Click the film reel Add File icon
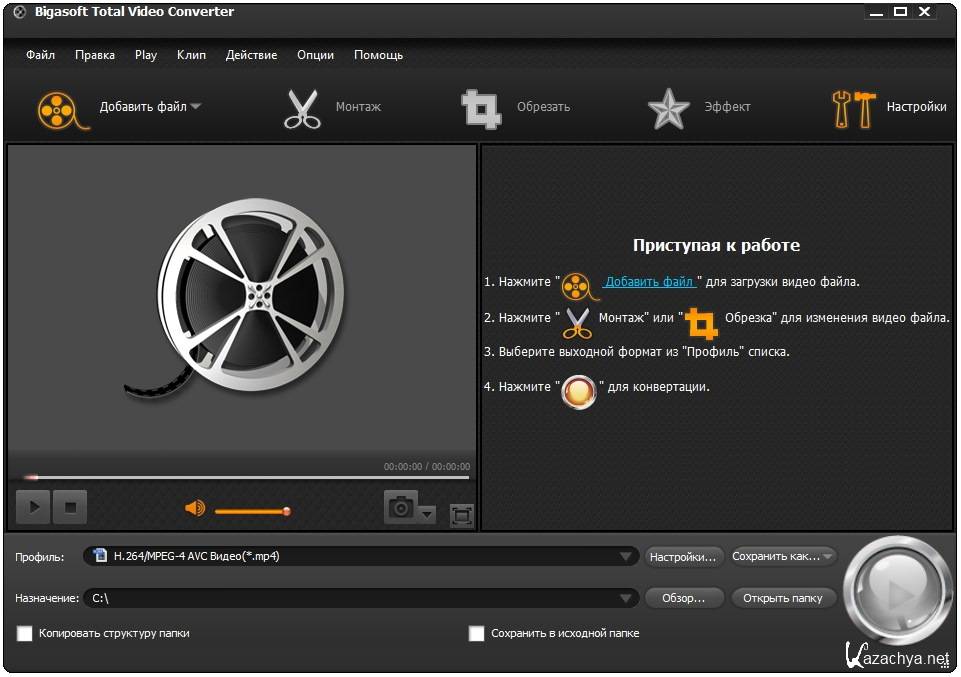The height and width of the screenshot is (677, 961). (x=57, y=108)
